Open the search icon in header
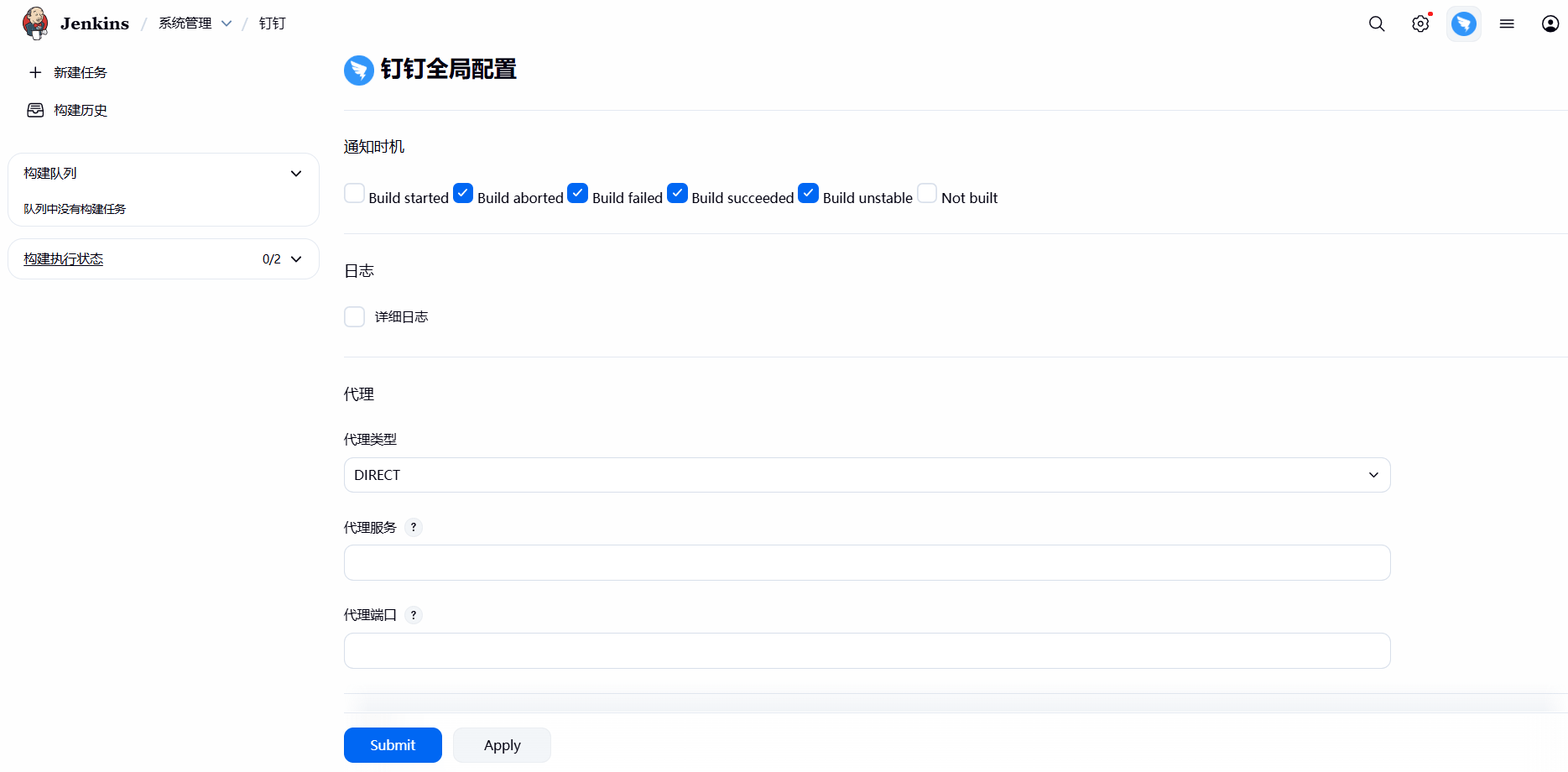1568x772 pixels. coord(1377,23)
